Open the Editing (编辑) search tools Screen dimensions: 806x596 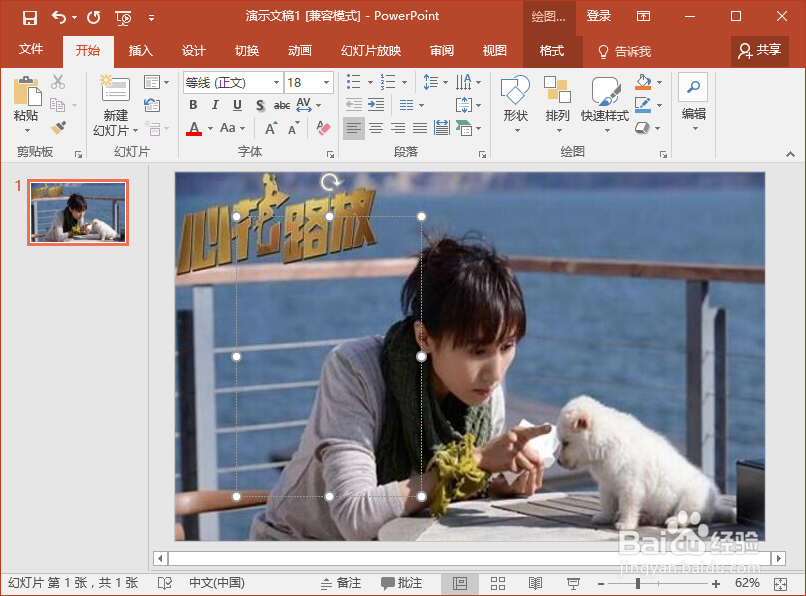coord(693,102)
